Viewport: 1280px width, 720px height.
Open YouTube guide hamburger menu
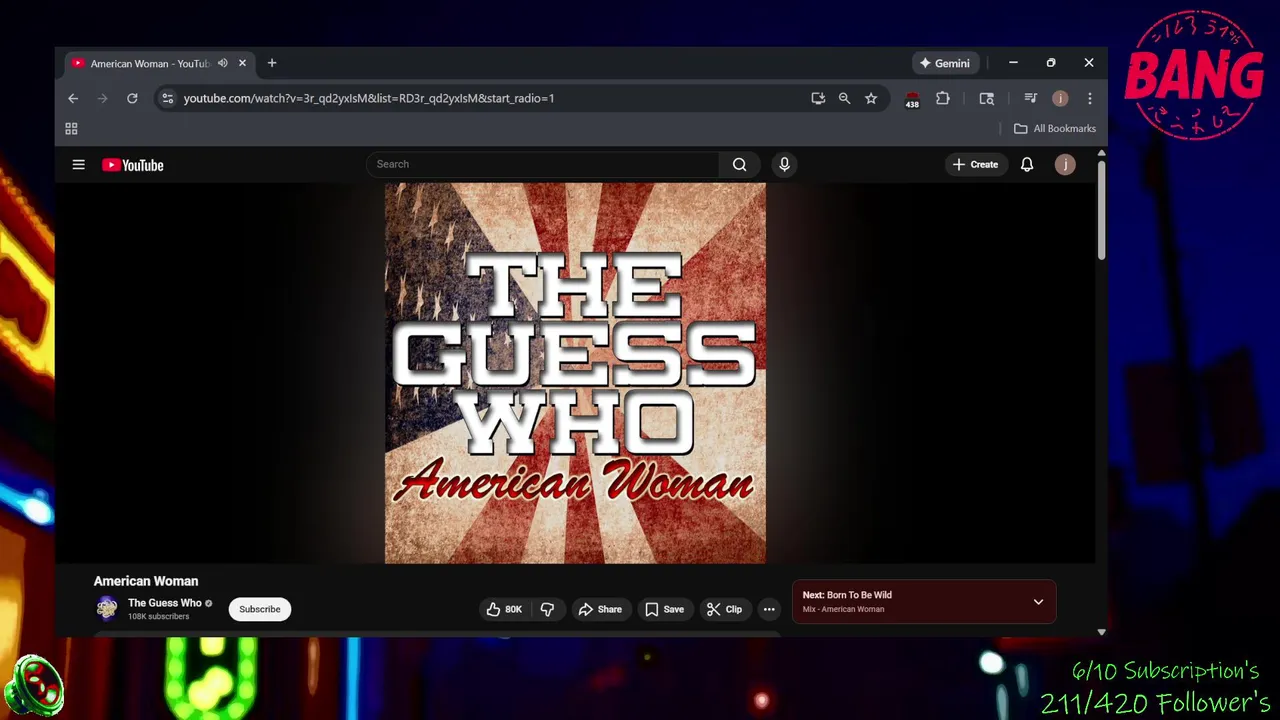[x=78, y=165]
